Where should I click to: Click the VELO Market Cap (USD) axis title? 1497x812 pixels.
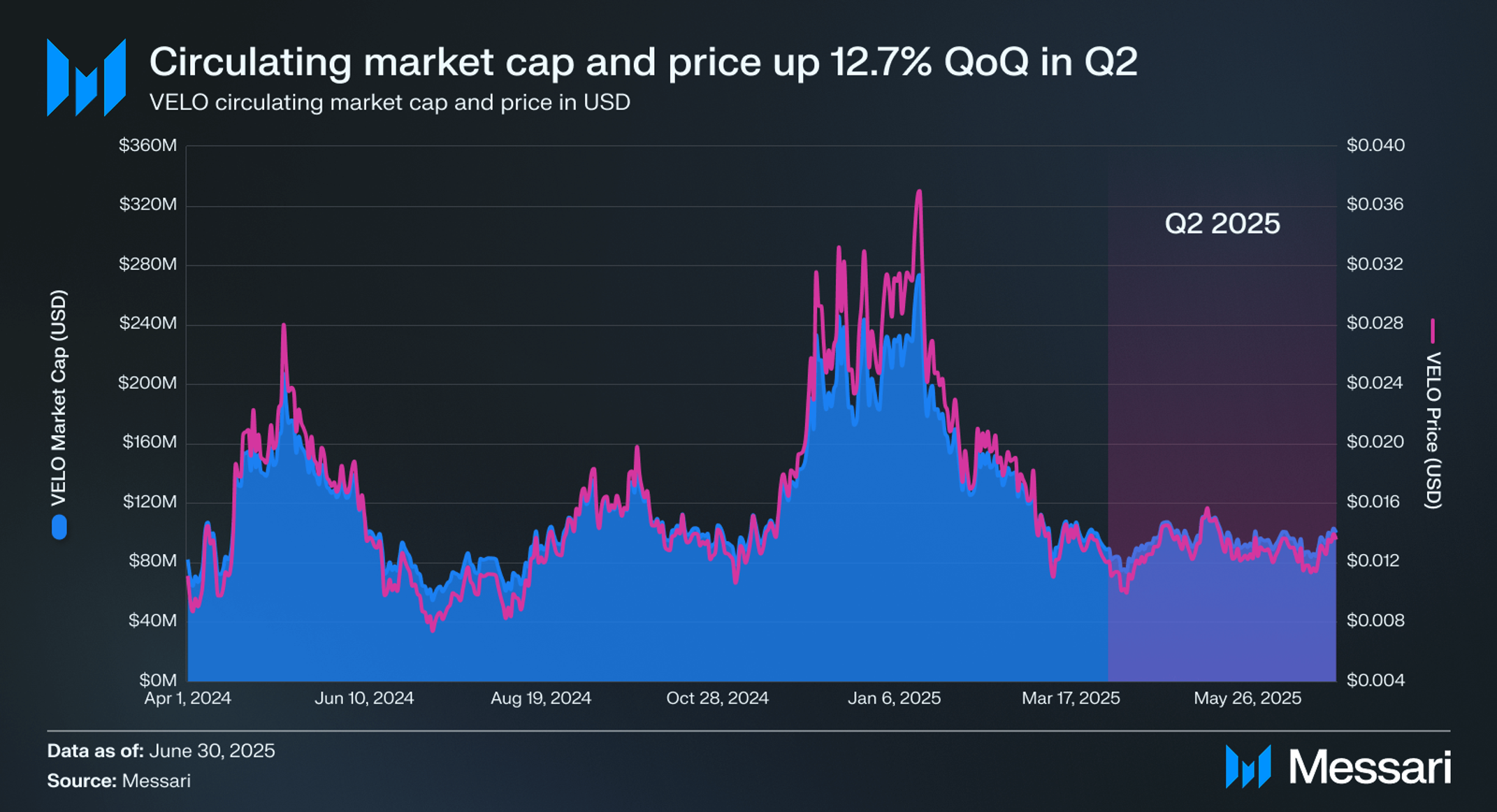click(59, 398)
